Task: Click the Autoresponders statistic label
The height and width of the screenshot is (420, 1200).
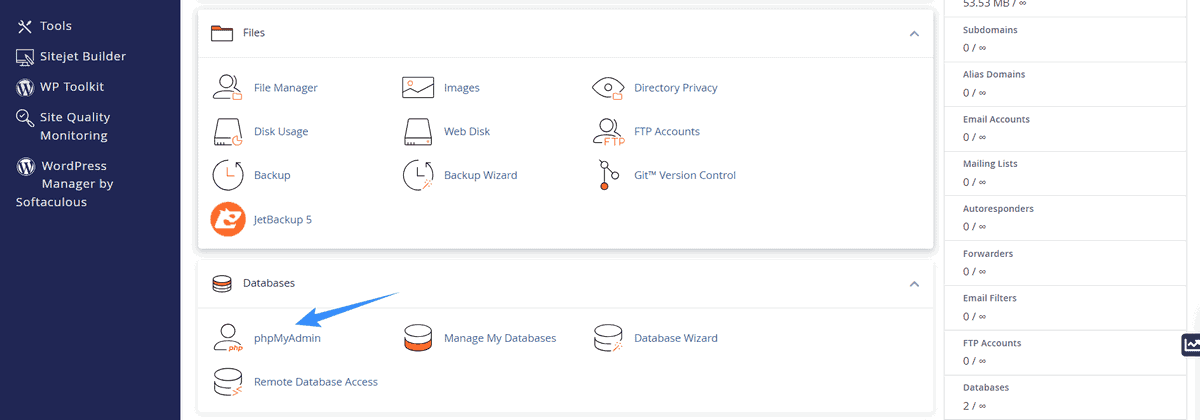Action: pyautogui.click(x=998, y=209)
